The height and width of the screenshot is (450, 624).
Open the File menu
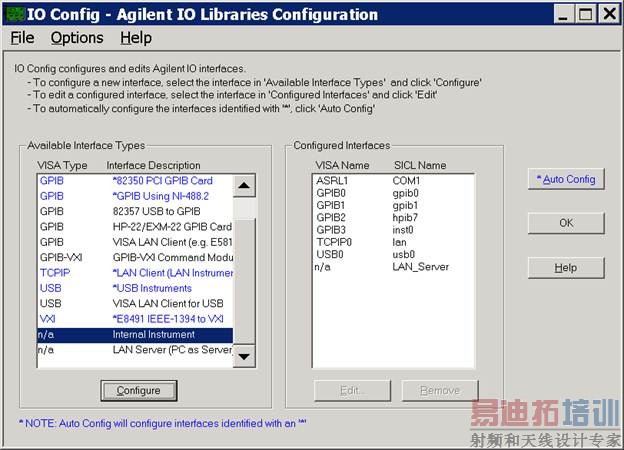(22, 38)
